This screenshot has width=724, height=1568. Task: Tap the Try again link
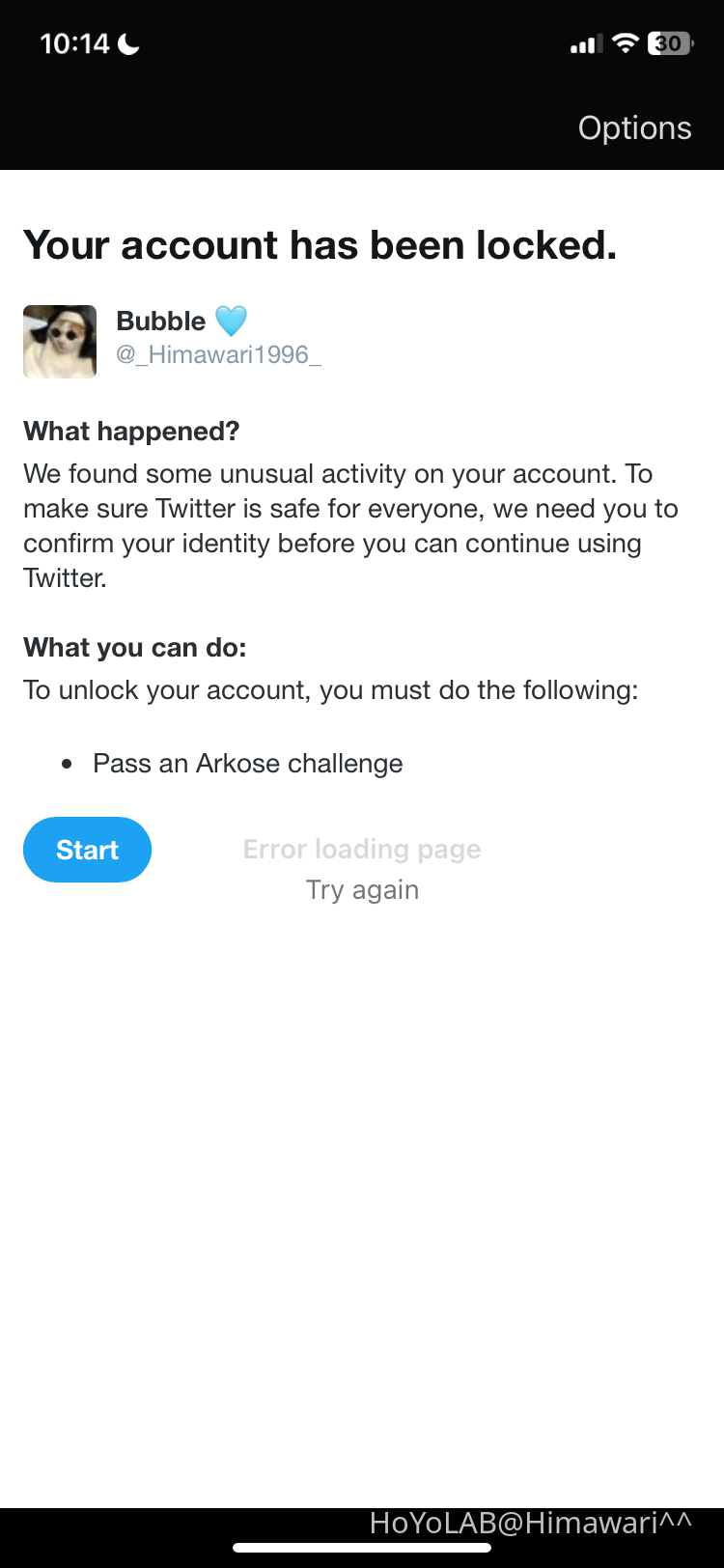(362, 889)
